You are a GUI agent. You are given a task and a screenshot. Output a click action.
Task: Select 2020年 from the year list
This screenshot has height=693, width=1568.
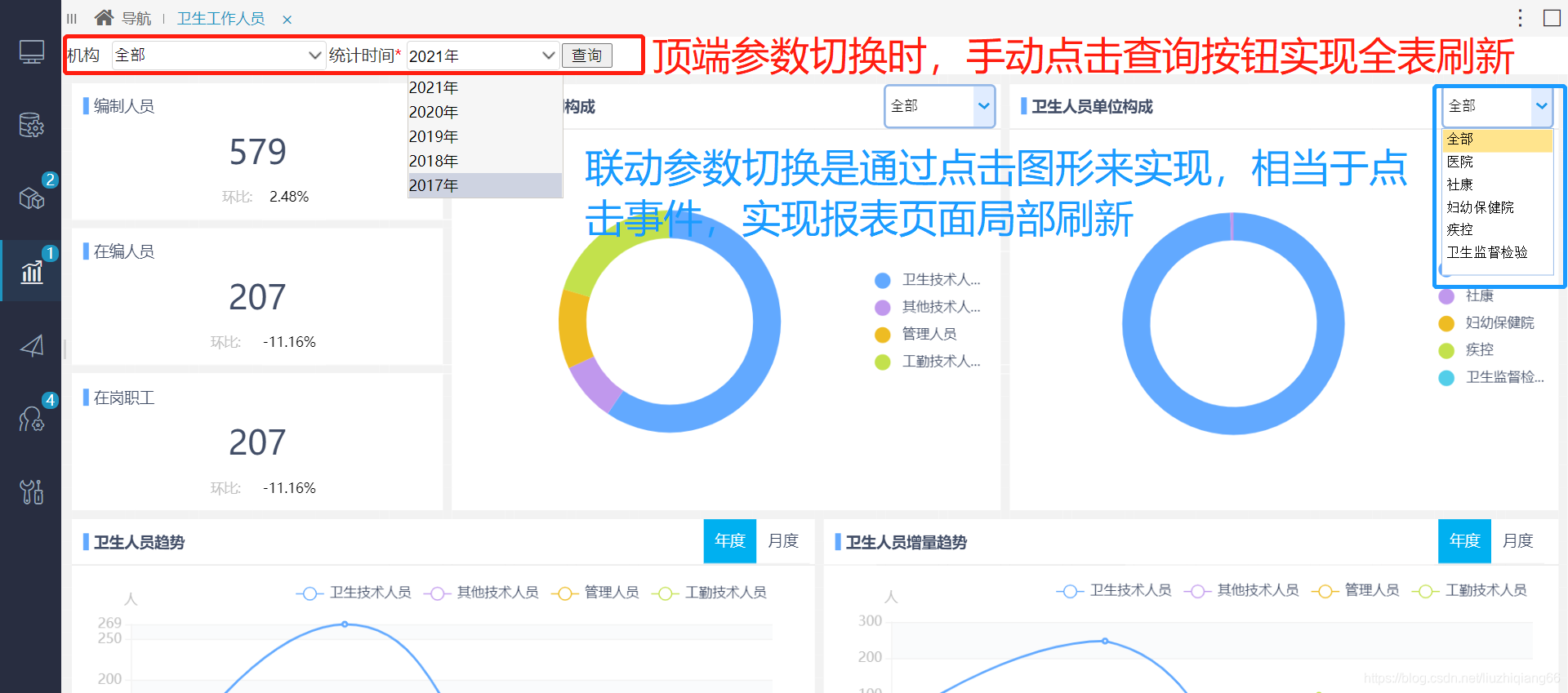[485, 112]
